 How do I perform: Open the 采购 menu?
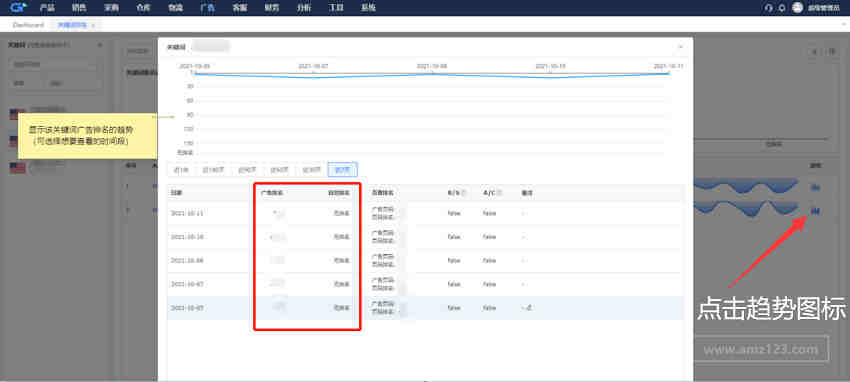tap(111, 8)
